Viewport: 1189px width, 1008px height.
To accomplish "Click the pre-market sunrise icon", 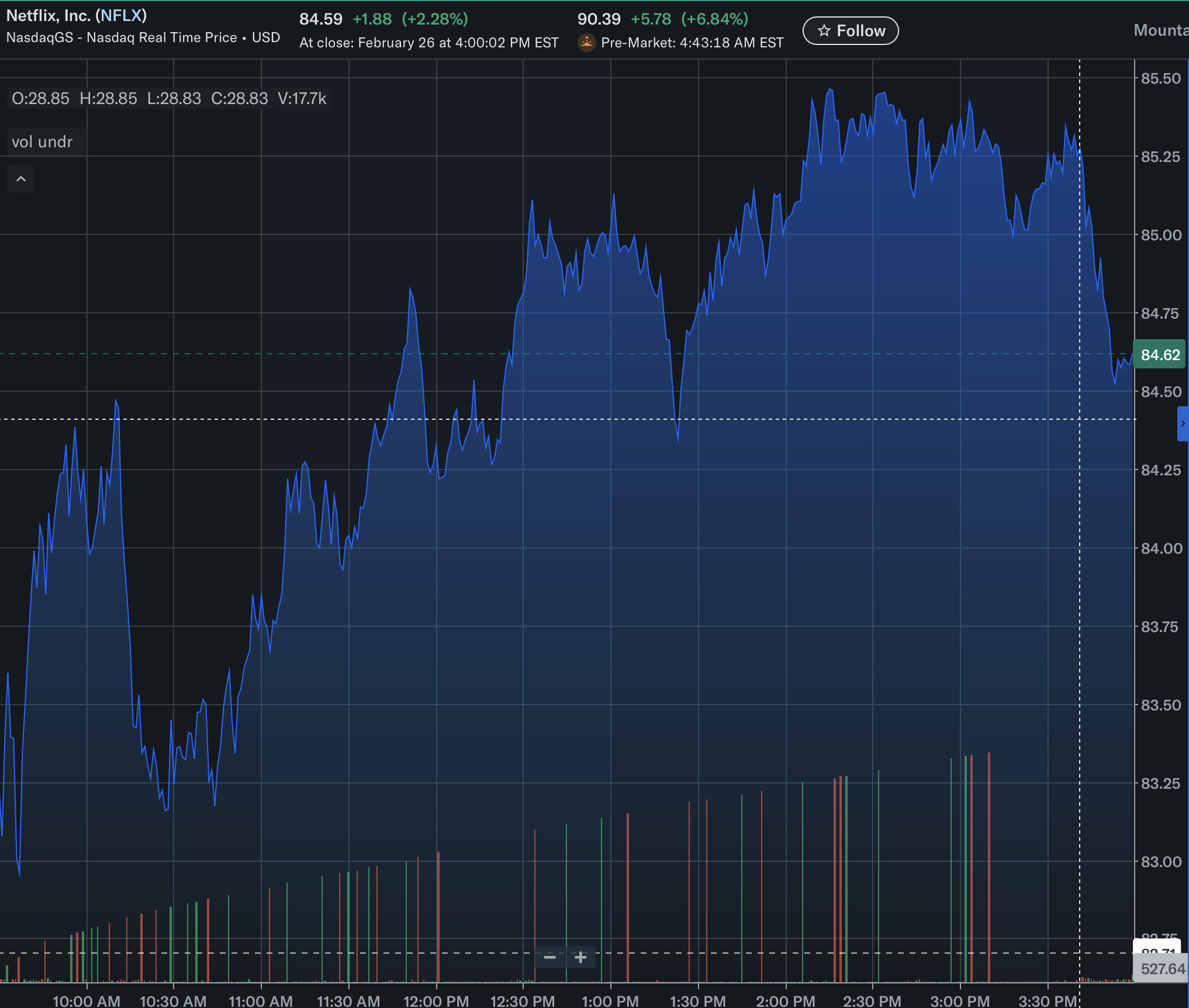I will pyautogui.click(x=586, y=43).
